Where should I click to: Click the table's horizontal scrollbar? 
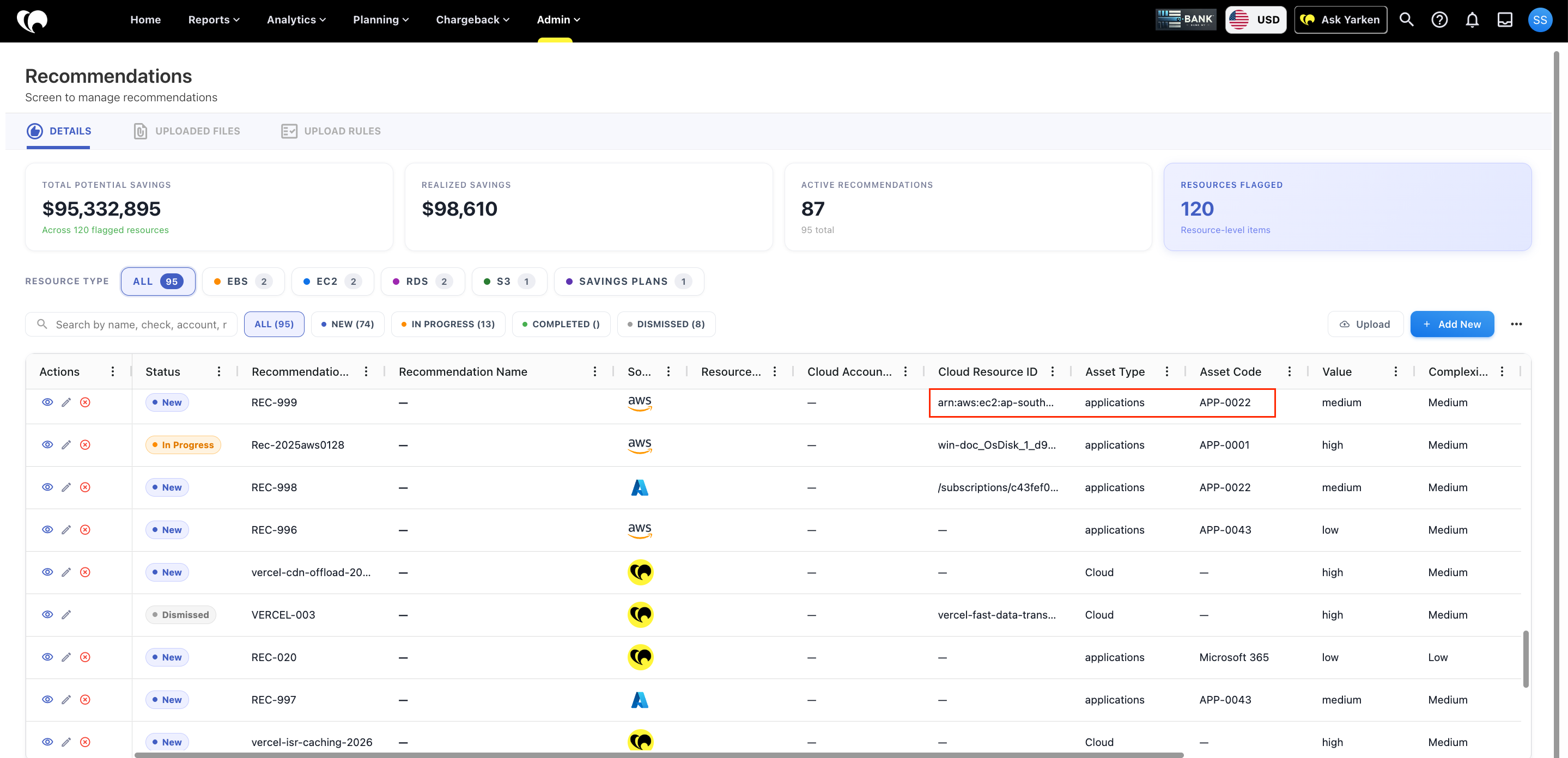[x=659, y=755]
